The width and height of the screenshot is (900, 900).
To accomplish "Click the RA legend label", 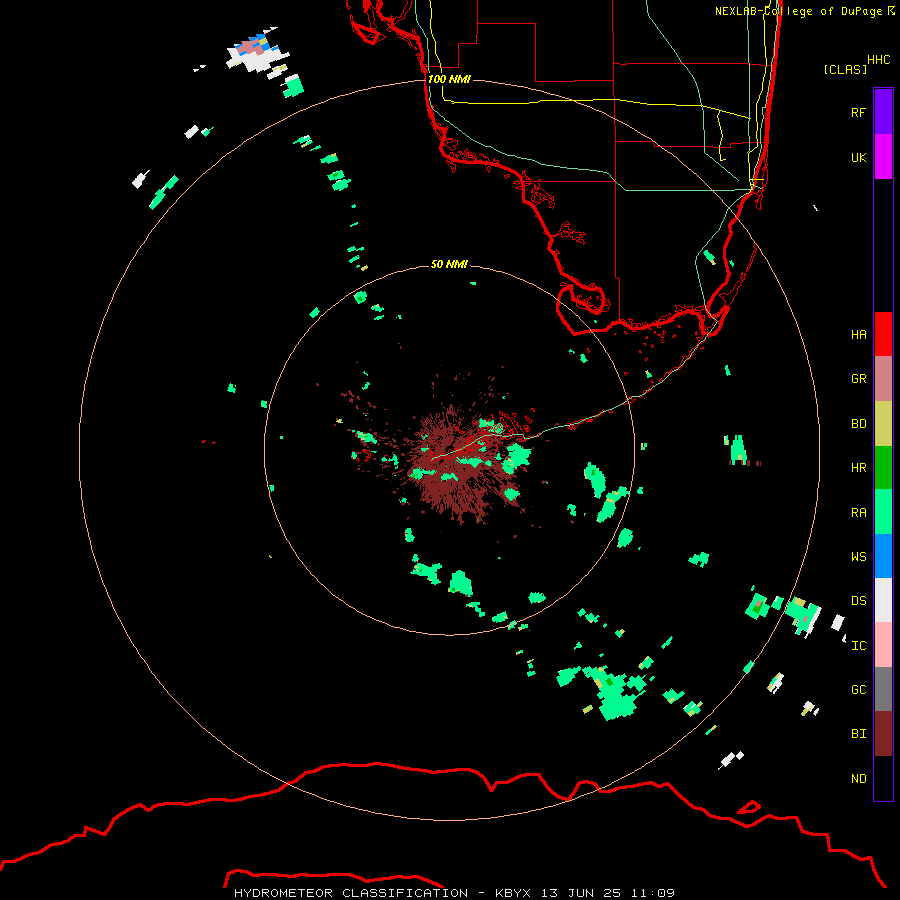I will pyautogui.click(x=858, y=513).
